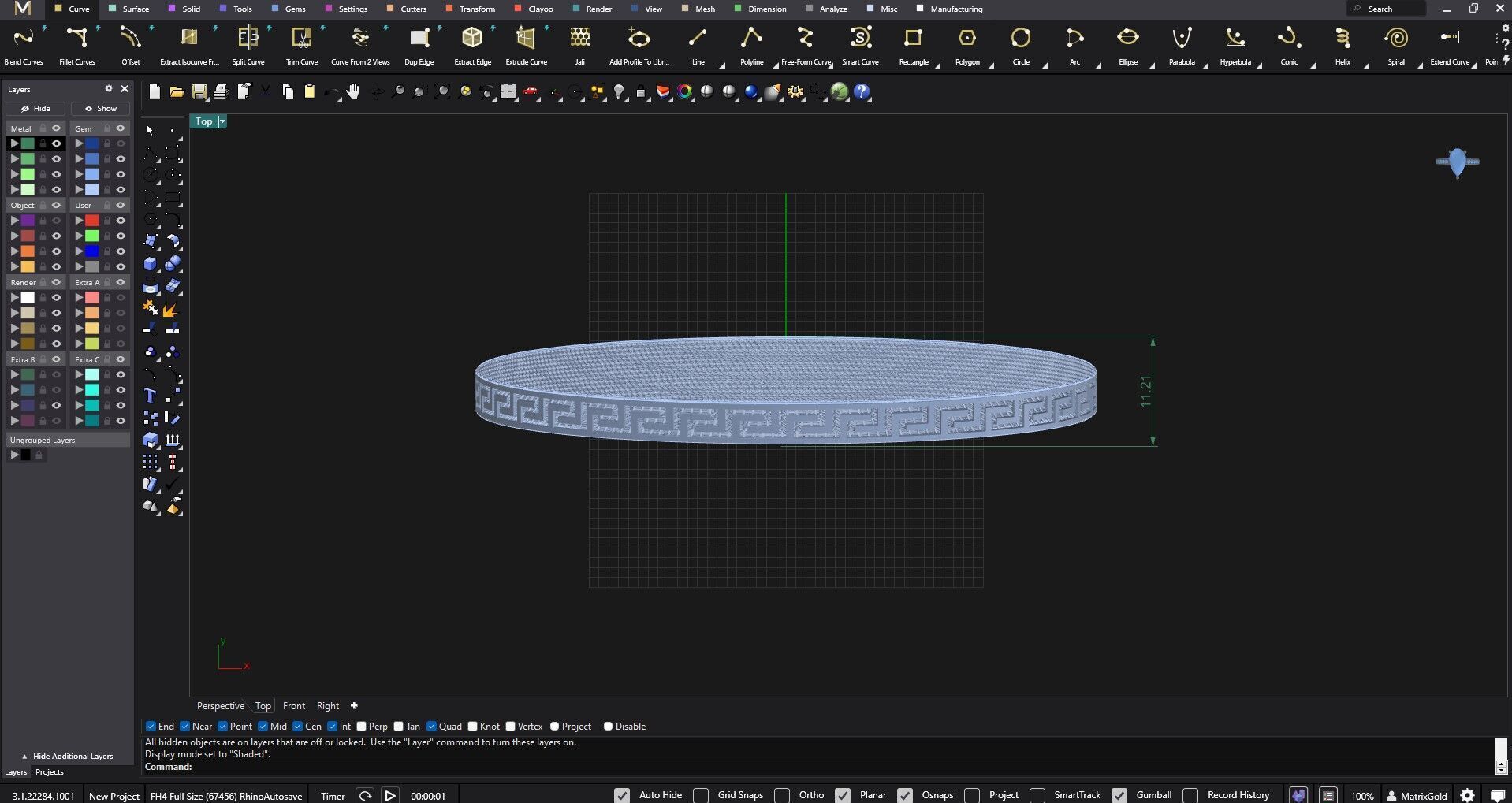Viewport: 1512px width, 803px height.
Task: Toggle visibility of the Metal layer group
Action: (56, 128)
